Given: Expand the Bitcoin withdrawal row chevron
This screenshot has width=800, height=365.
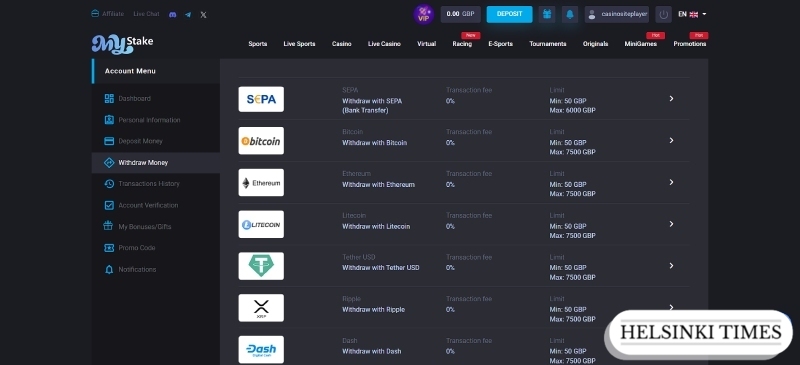Looking at the screenshot, I should click(671, 140).
